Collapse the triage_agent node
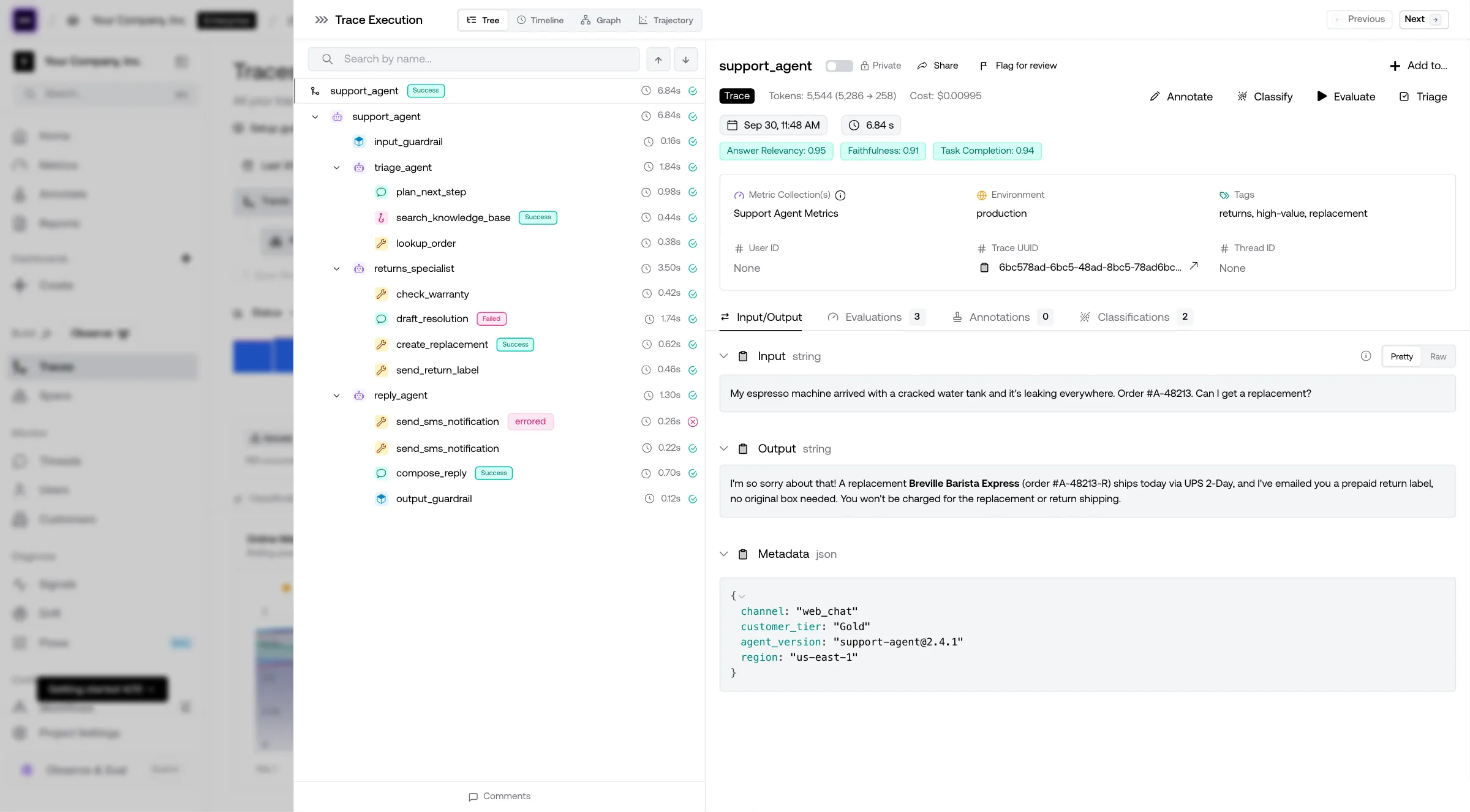Screen dimensions: 1470x812 point(336,167)
